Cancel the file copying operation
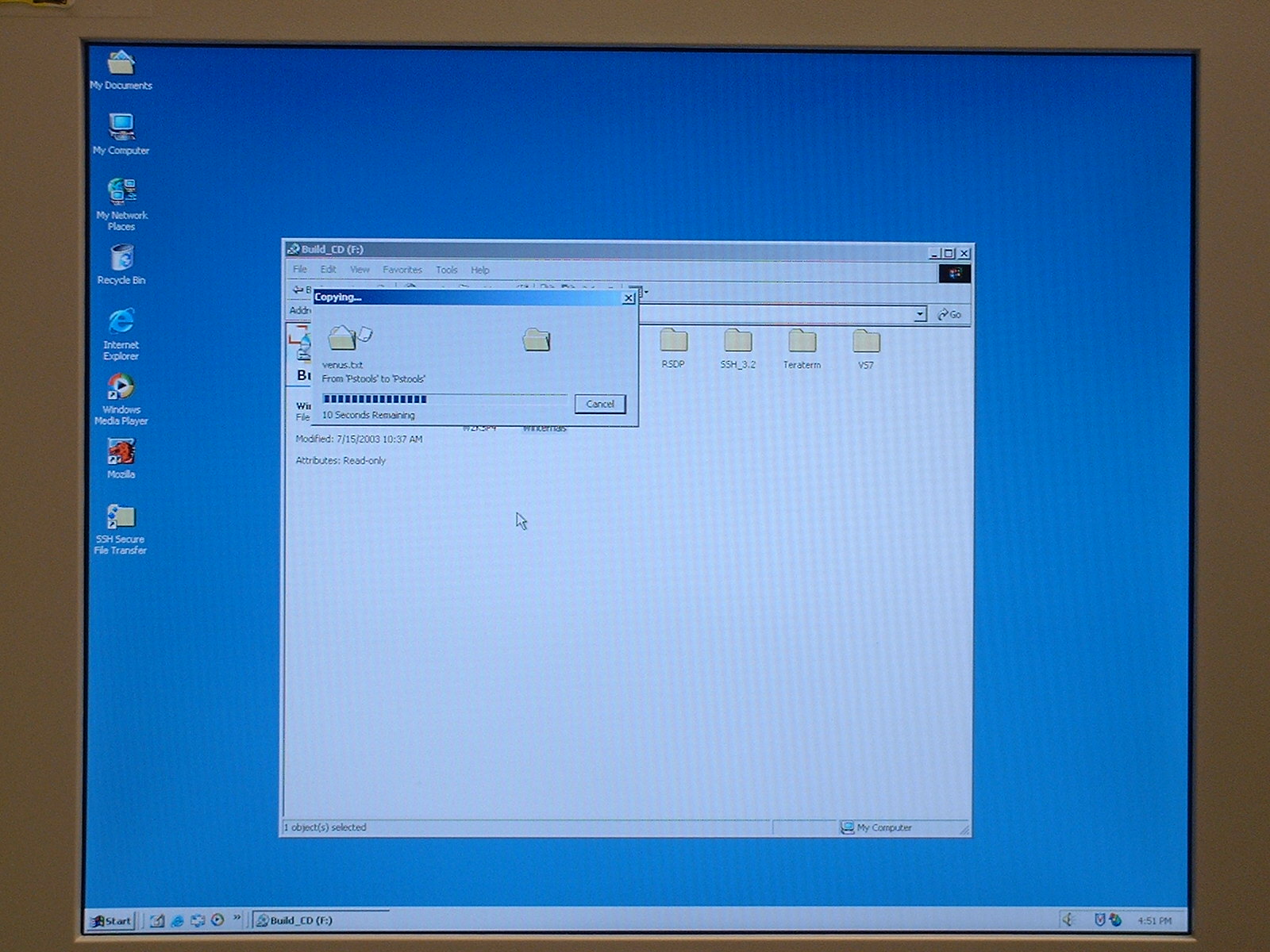This screenshot has height=952, width=1270. (x=599, y=404)
